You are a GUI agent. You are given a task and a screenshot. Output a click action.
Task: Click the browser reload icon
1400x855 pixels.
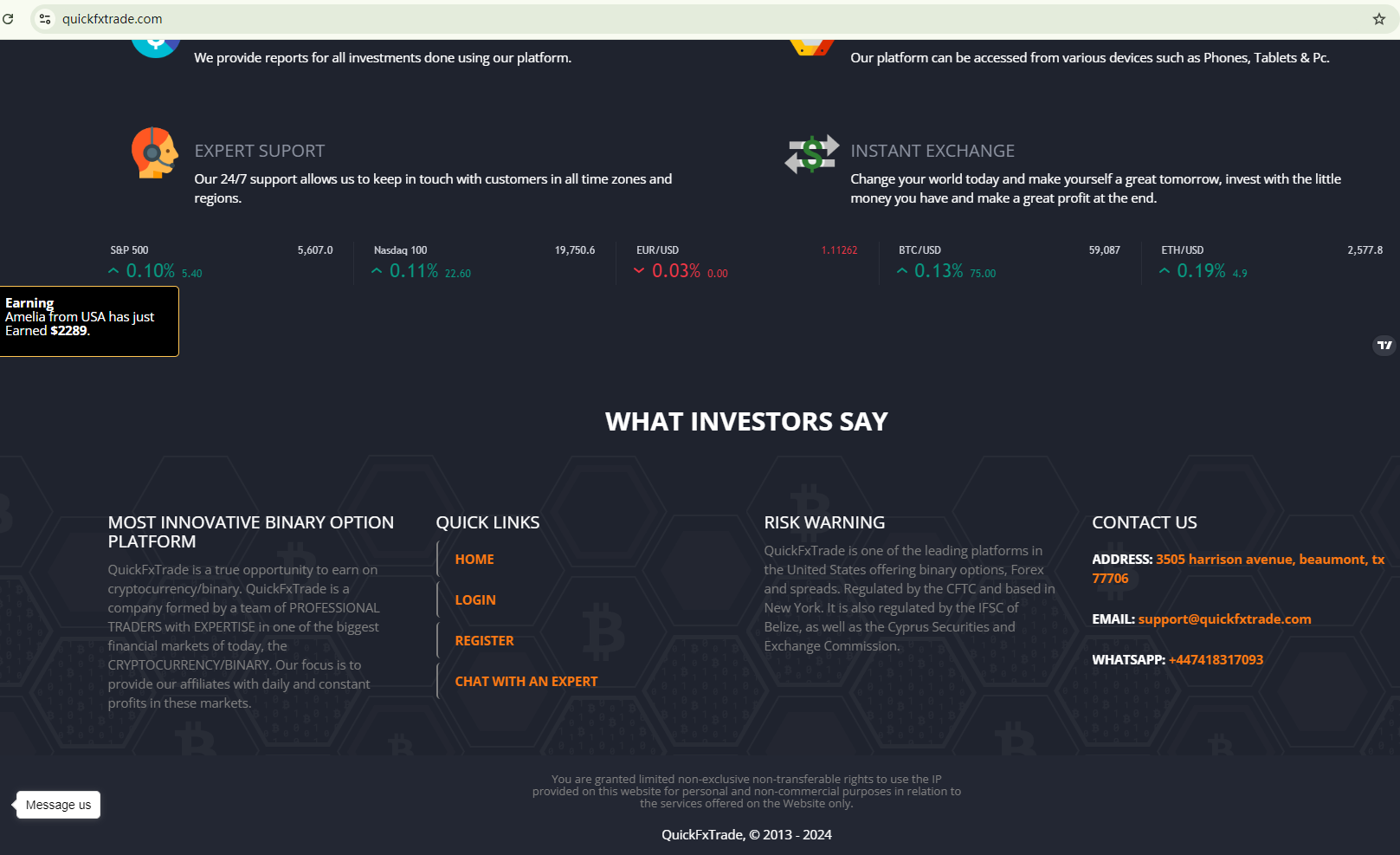coord(8,18)
